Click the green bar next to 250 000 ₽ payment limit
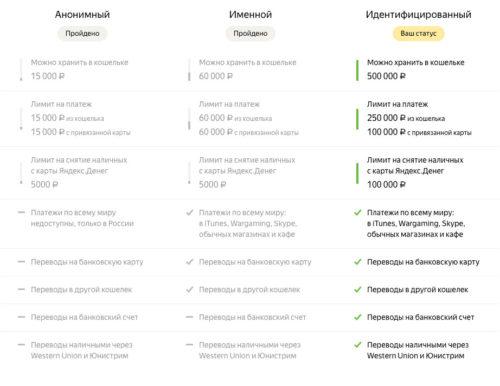 [357, 119]
